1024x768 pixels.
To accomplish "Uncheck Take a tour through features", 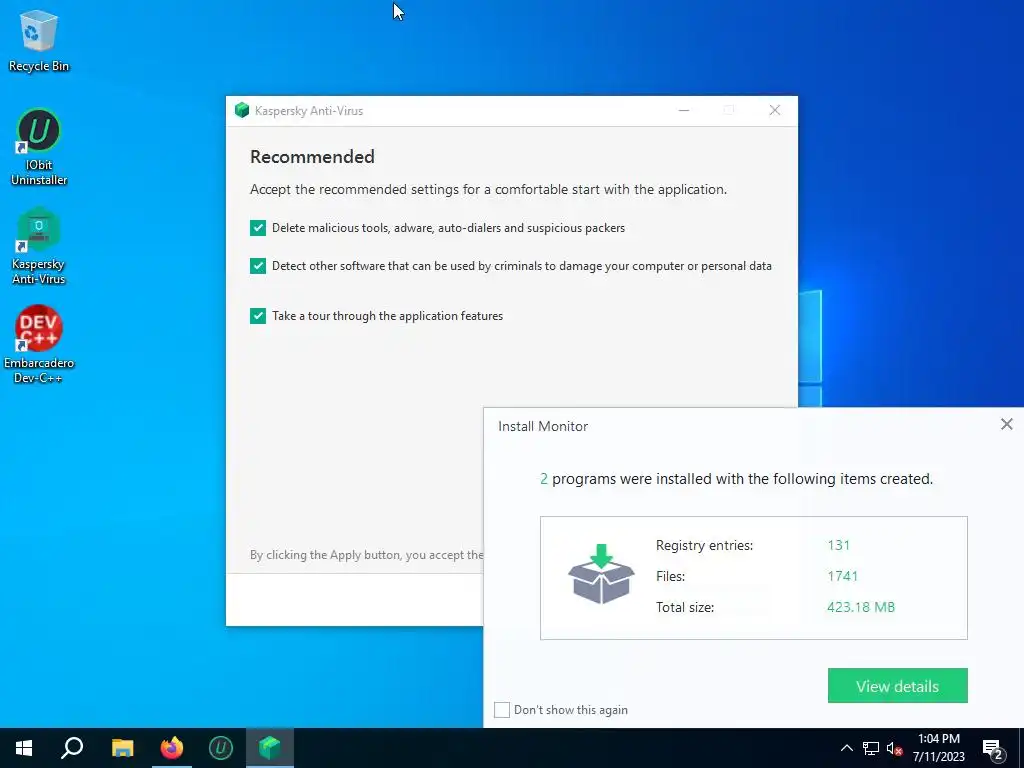I will tap(258, 316).
